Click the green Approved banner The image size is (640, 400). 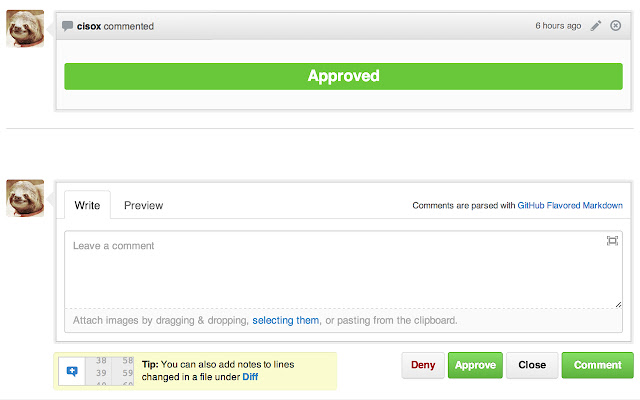coord(343,76)
